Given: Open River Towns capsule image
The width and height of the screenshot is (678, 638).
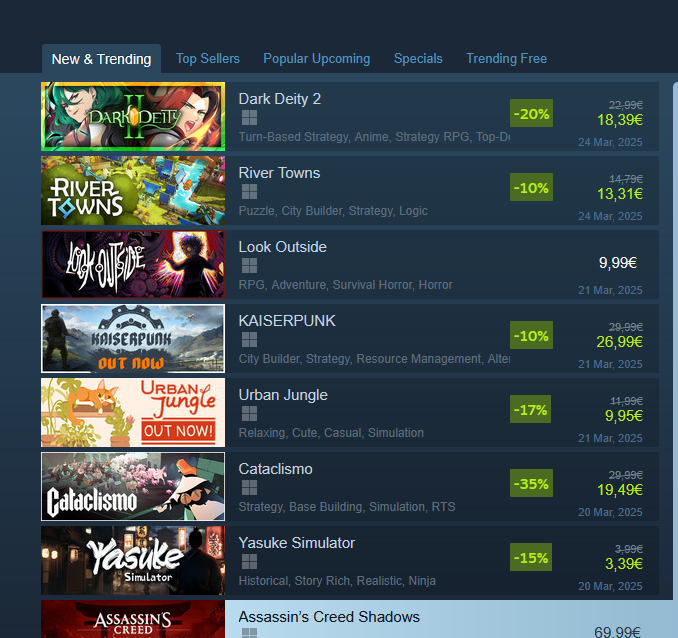Looking at the screenshot, I should click(133, 190).
